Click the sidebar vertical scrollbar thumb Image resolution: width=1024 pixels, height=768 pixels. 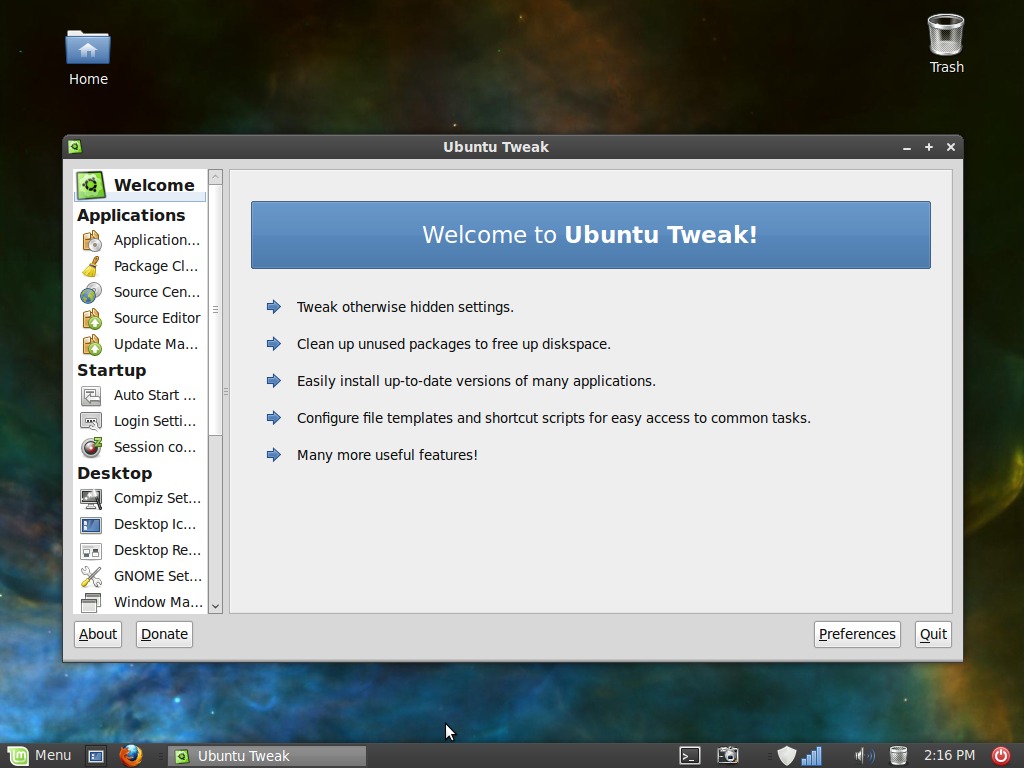216,310
